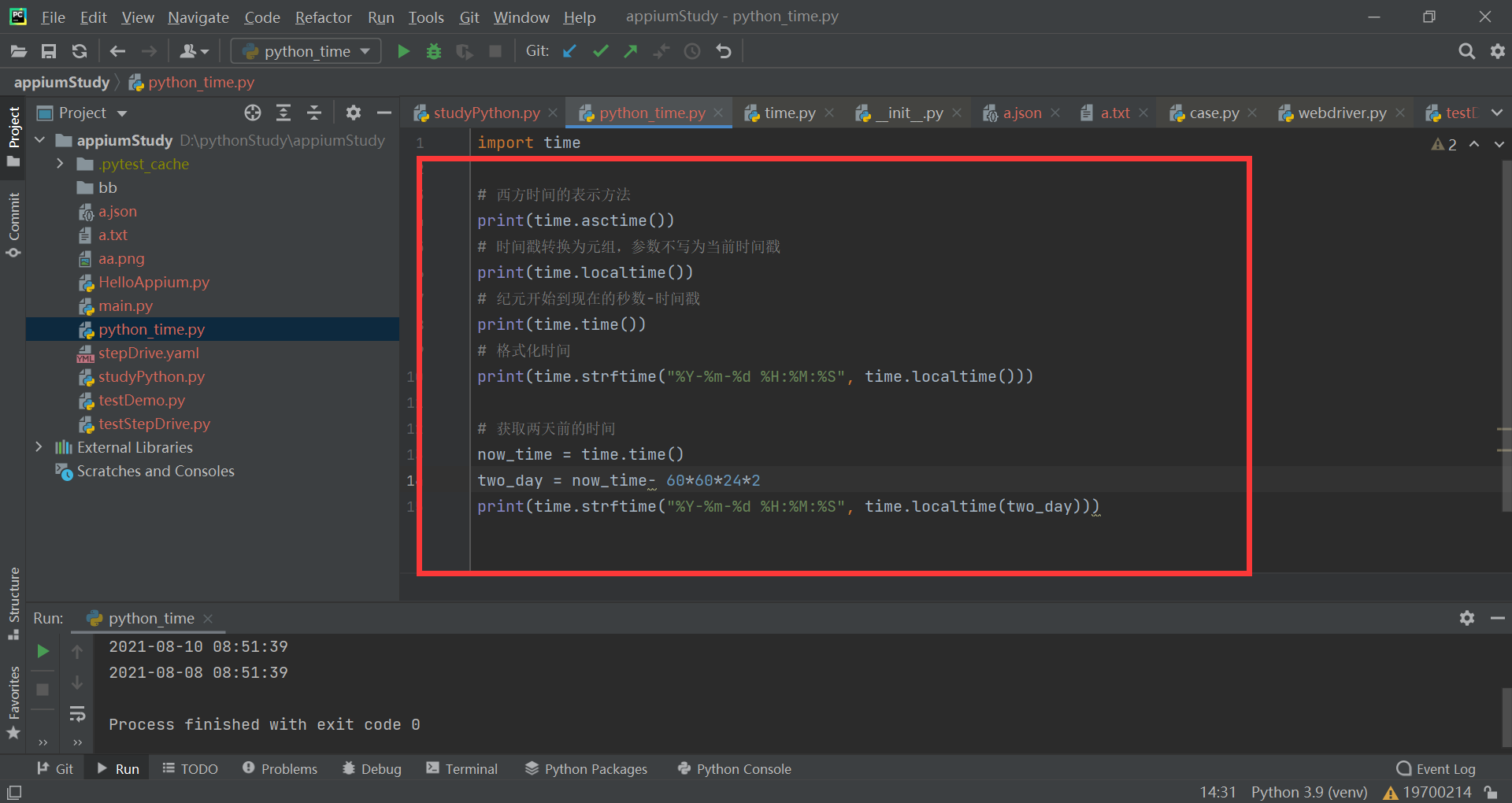This screenshot has height=803, width=1512.
Task: Collapse all in Project panel
Action: point(314,113)
